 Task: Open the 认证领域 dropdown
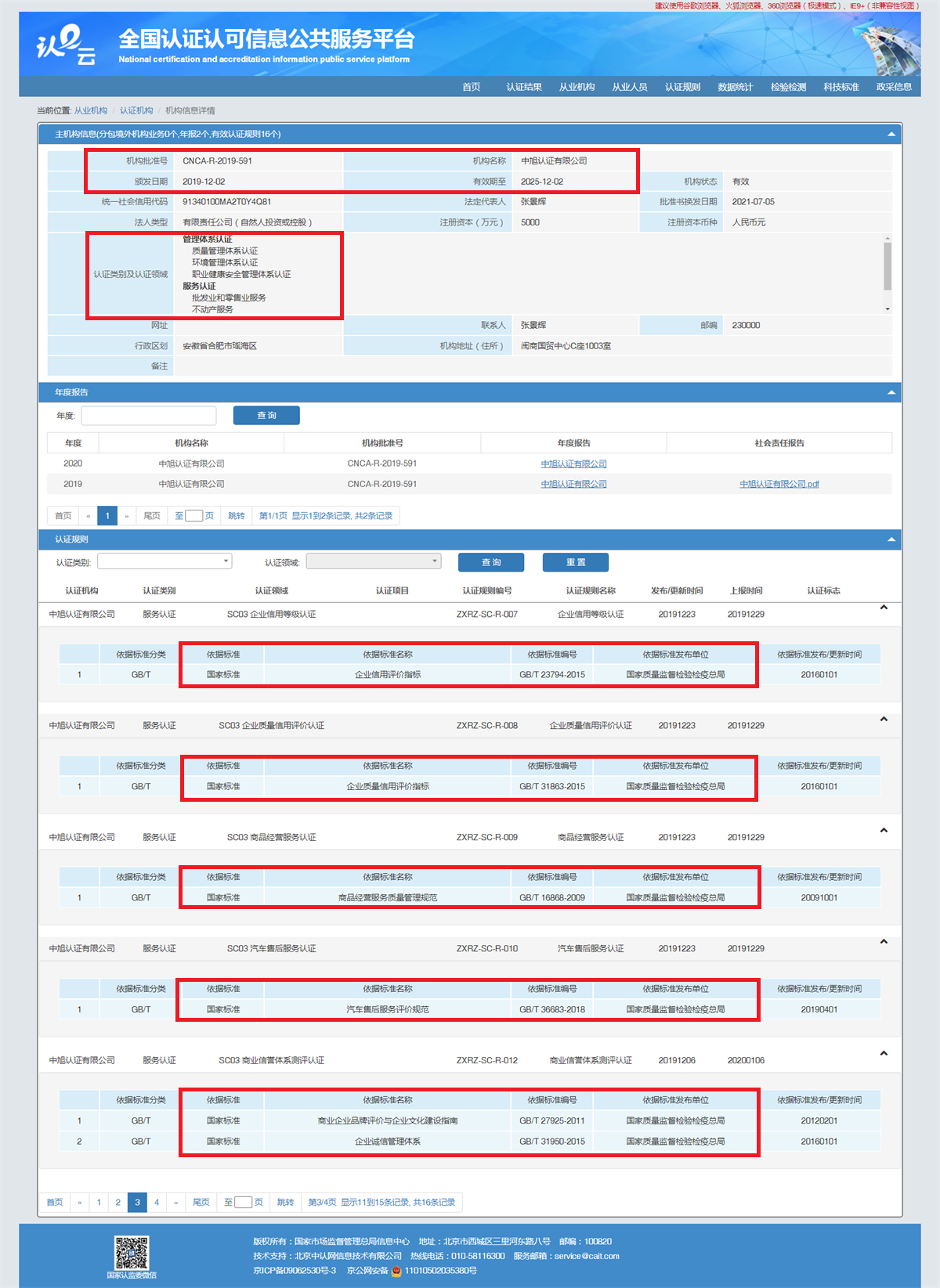tap(374, 561)
